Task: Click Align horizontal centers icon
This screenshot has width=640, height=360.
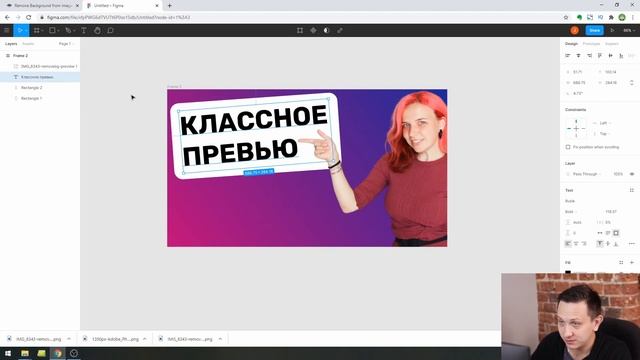Action: pos(578,56)
